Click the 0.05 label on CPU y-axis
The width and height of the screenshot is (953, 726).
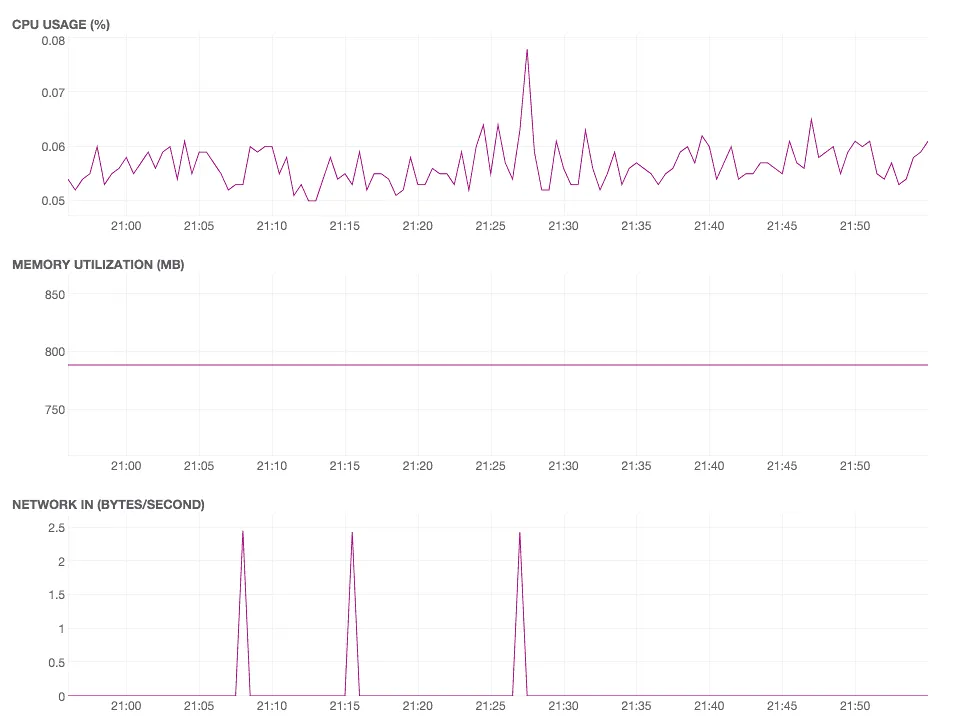53,201
